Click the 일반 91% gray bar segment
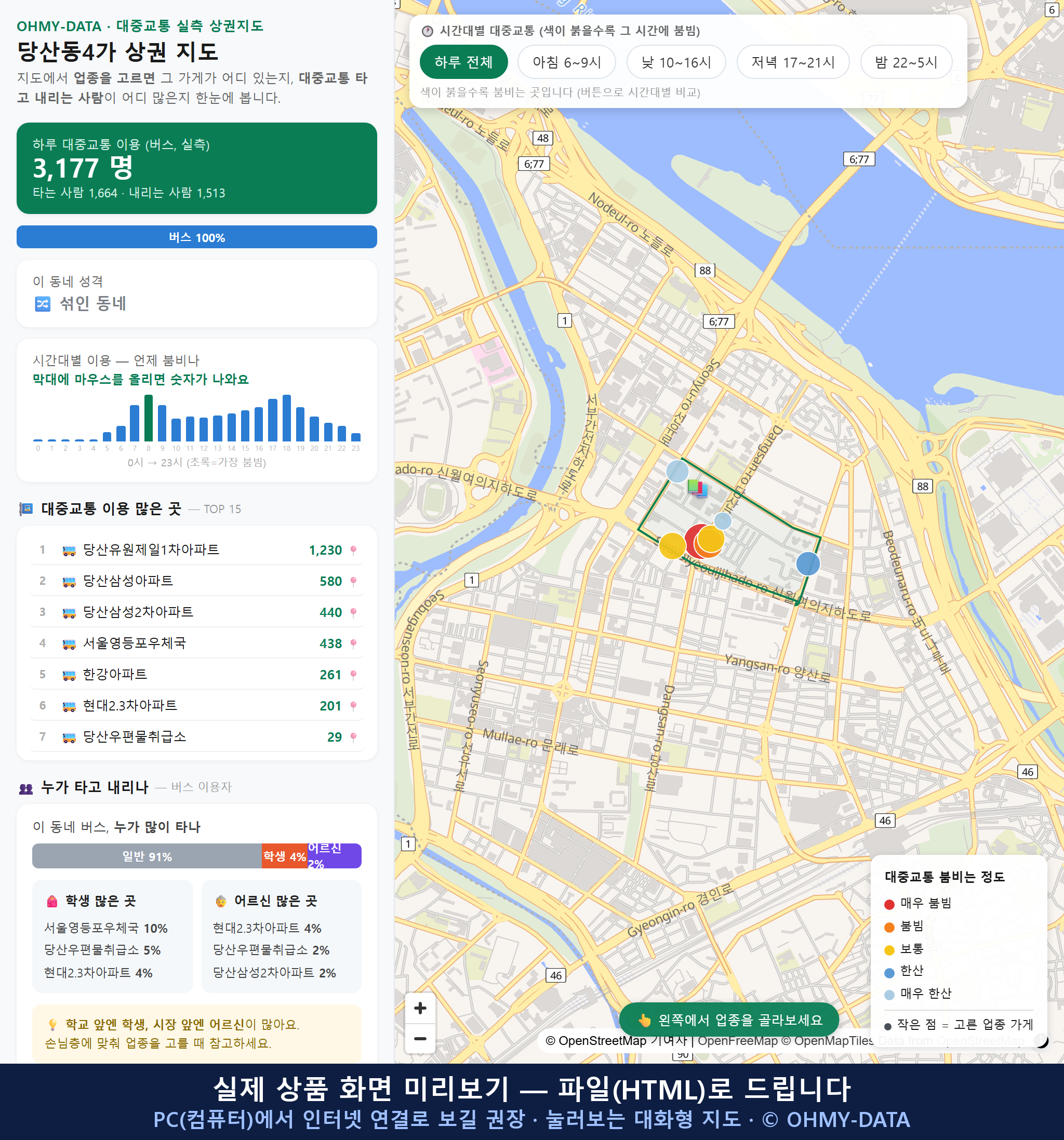The image size is (1064, 1140). tap(147, 856)
